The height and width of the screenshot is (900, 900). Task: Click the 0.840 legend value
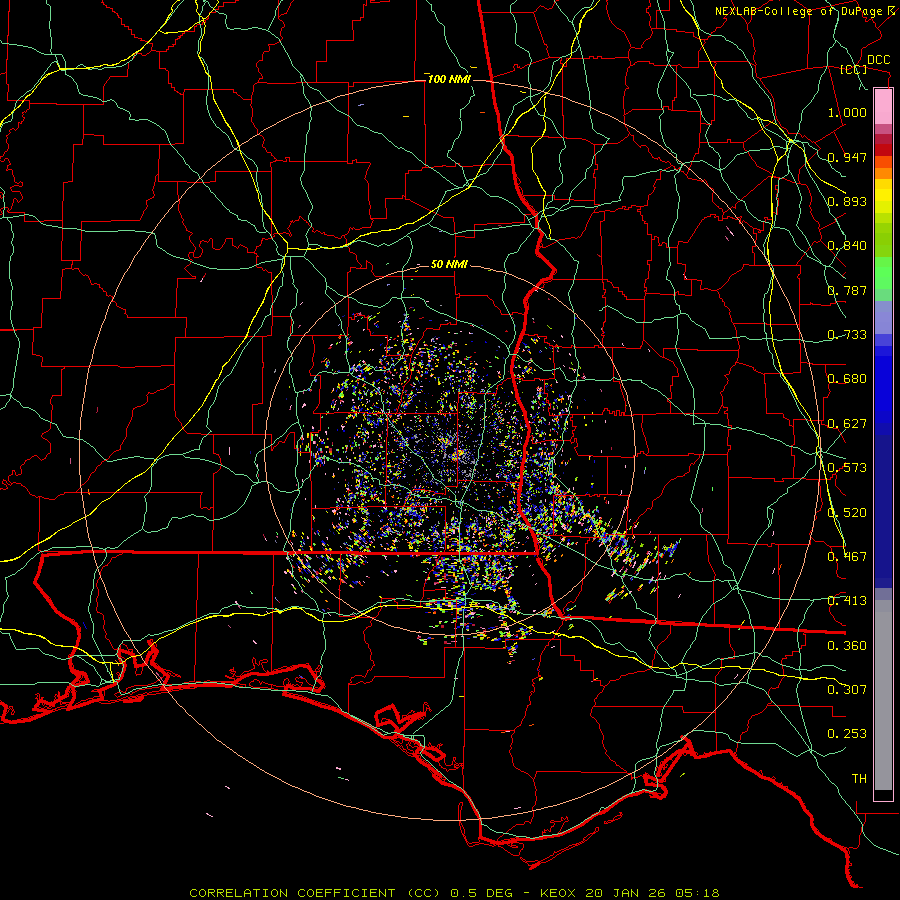pos(847,246)
